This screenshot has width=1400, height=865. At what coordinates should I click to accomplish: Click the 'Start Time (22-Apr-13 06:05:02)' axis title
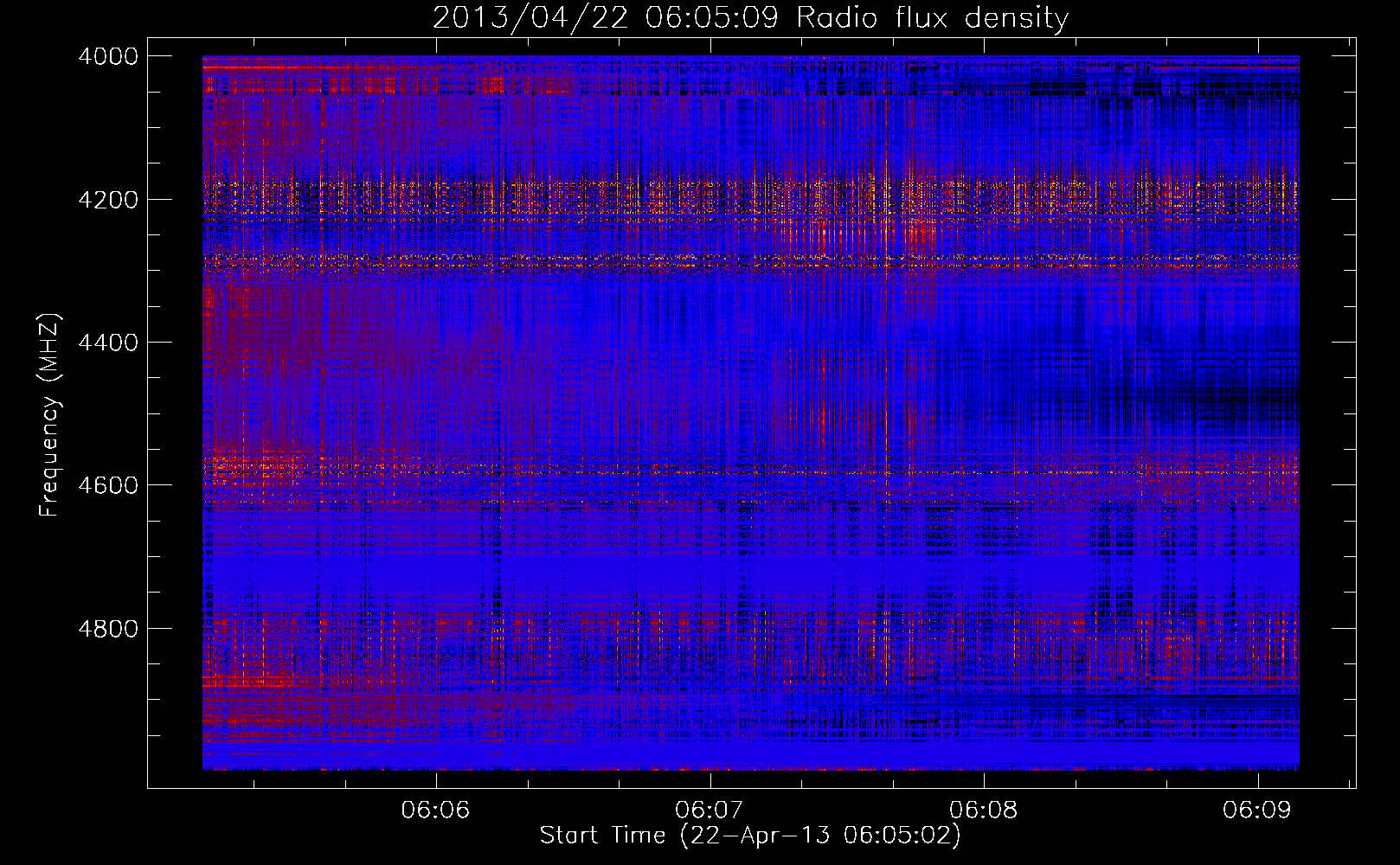point(750,836)
